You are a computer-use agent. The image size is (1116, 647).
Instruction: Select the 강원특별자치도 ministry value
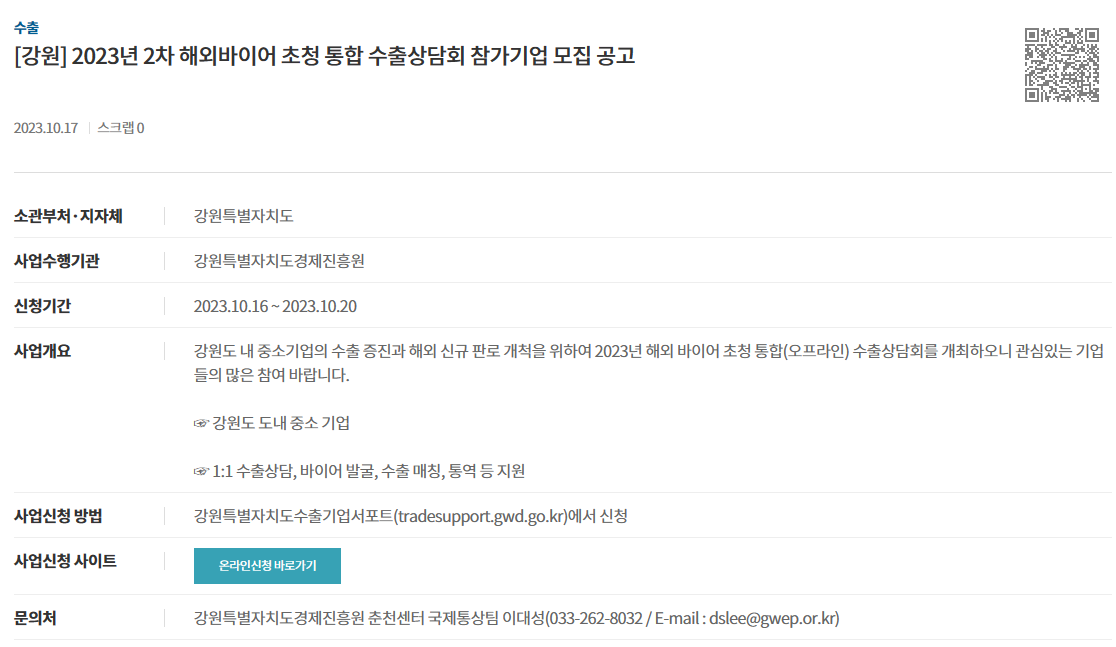point(243,216)
